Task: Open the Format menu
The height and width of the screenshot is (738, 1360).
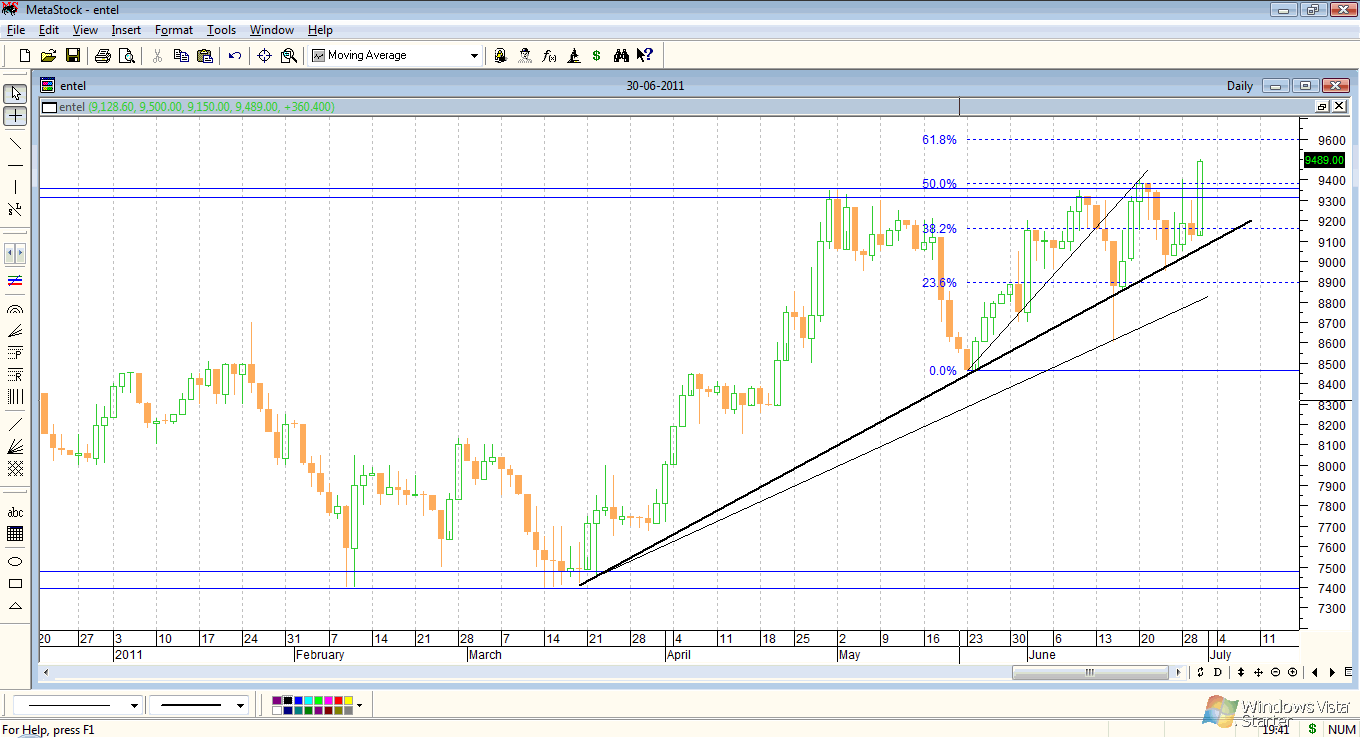Action: [173, 30]
